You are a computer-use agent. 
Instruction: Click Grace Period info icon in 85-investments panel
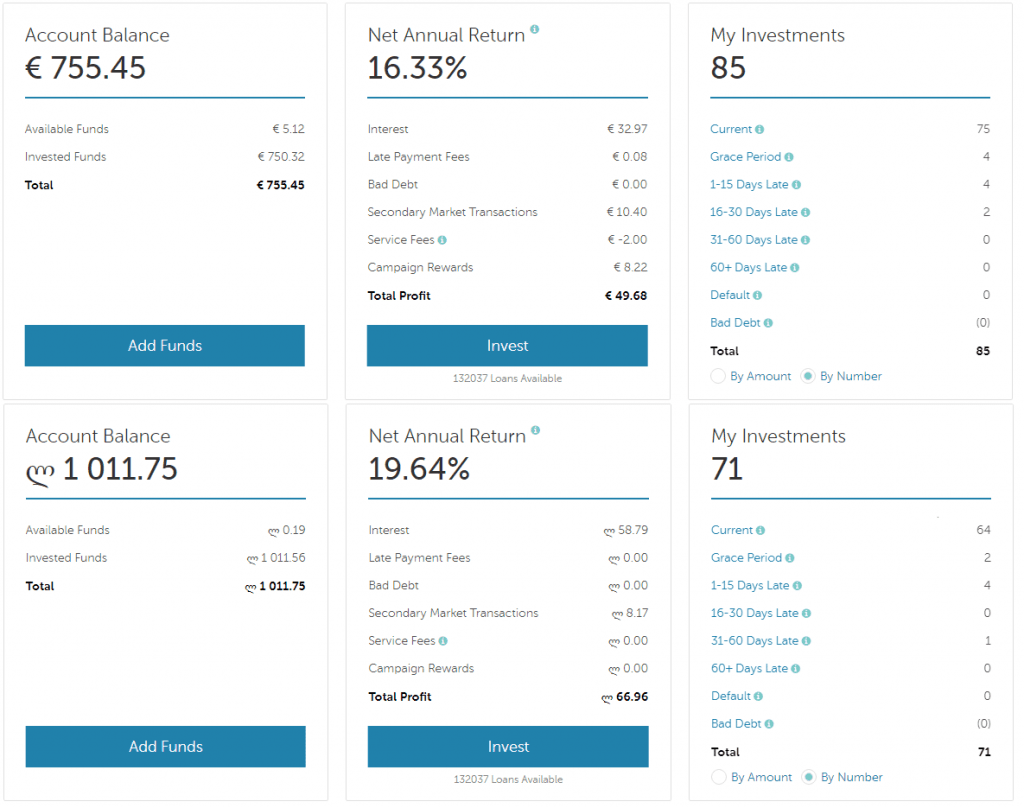pyautogui.click(x=790, y=157)
